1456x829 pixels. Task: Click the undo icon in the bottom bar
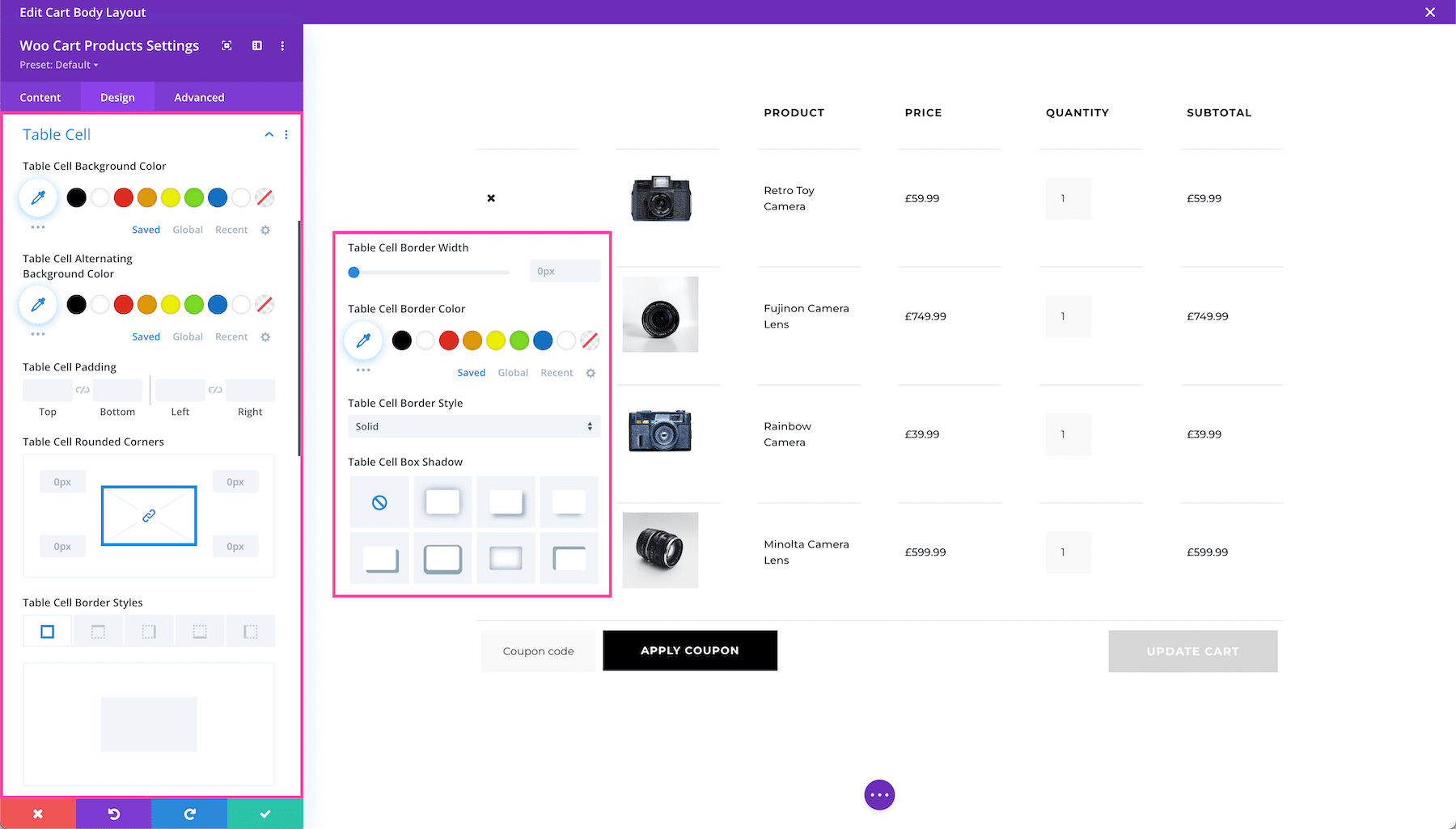tap(113, 814)
